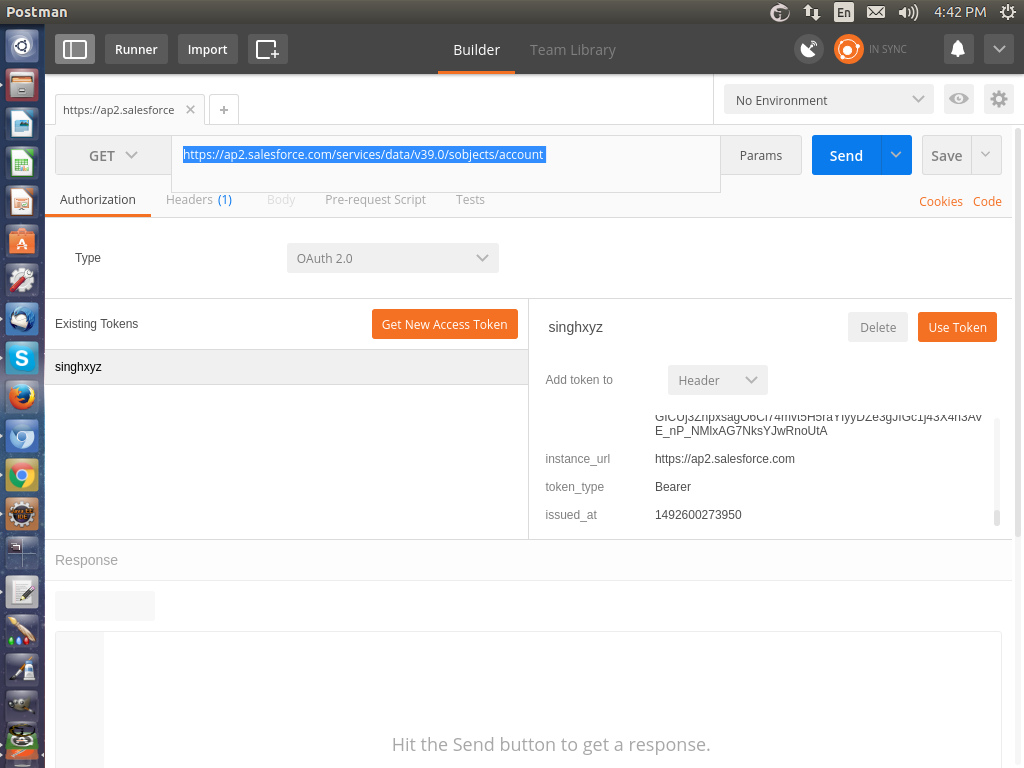This screenshot has height=768, width=1024.
Task: Switch to the Authorization tab
Action: click(x=98, y=200)
